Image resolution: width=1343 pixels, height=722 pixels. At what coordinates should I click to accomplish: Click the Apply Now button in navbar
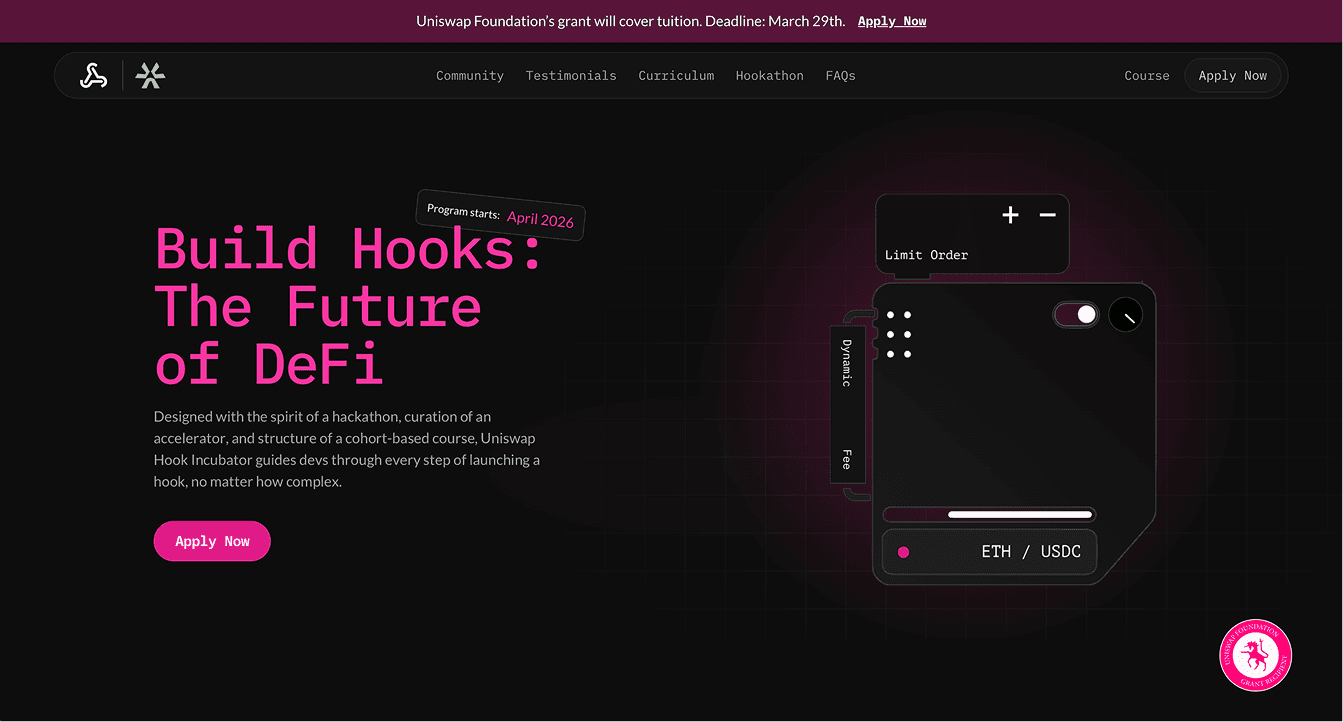[x=1232, y=76]
